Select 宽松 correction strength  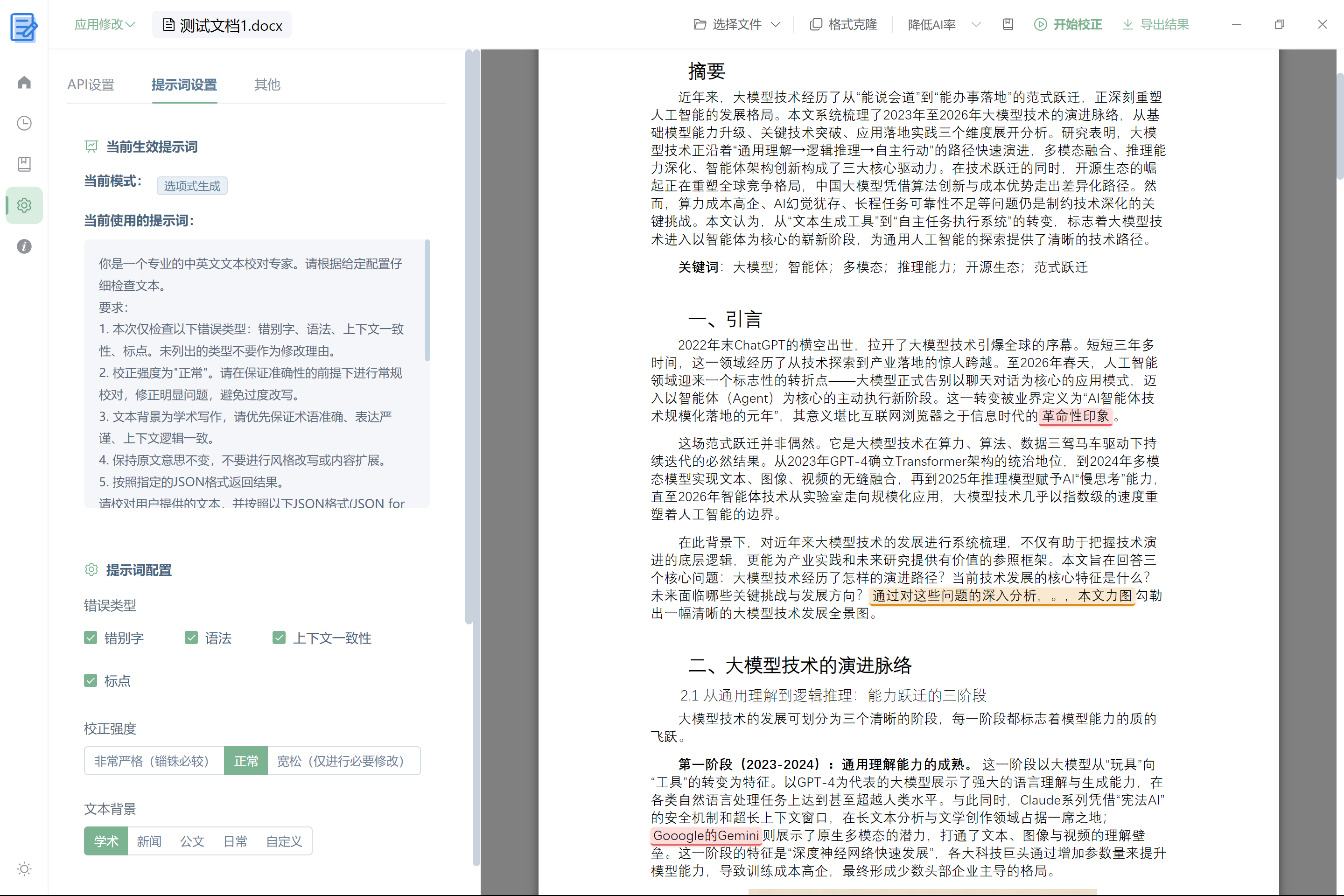point(343,761)
